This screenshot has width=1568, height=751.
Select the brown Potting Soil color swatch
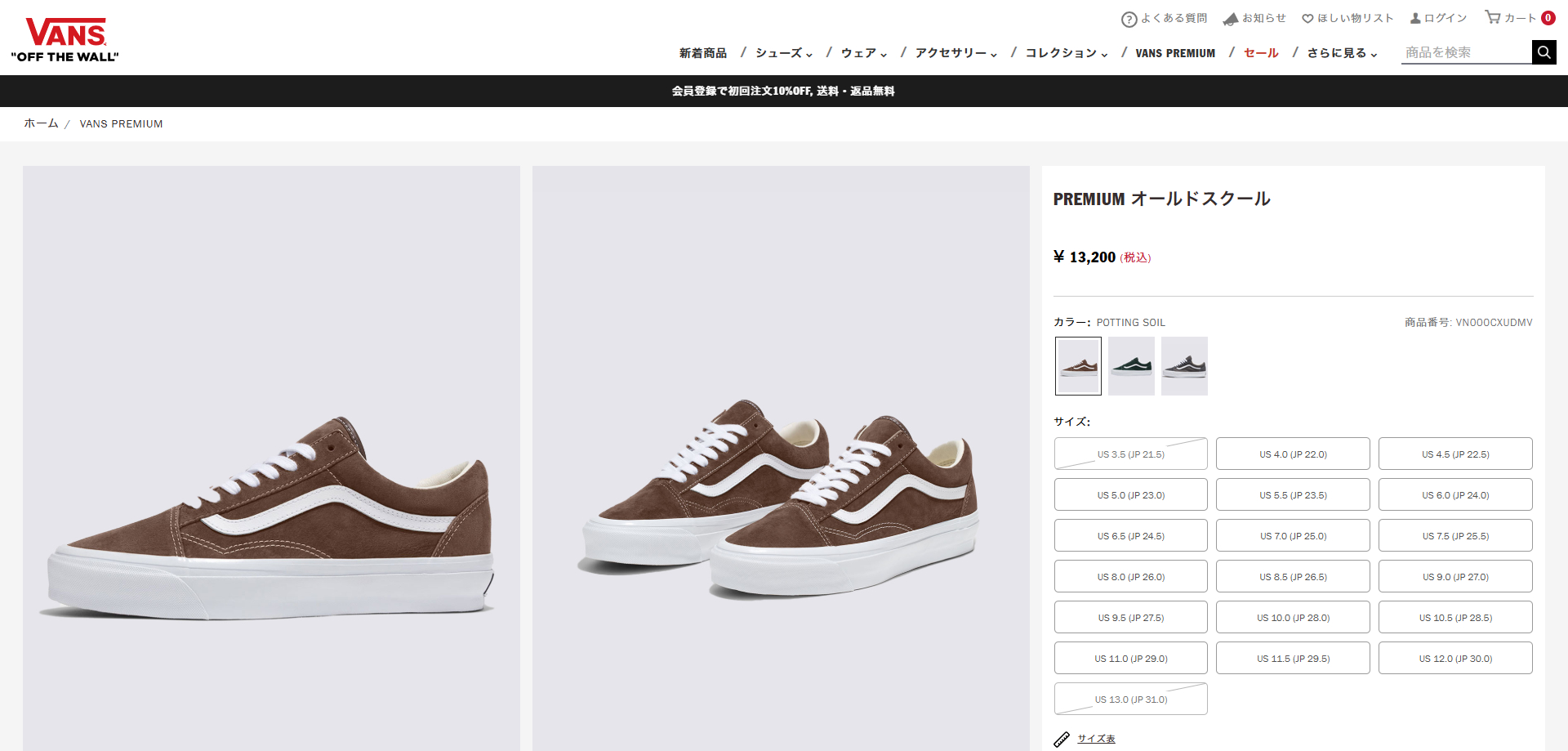pyautogui.click(x=1078, y=366)
